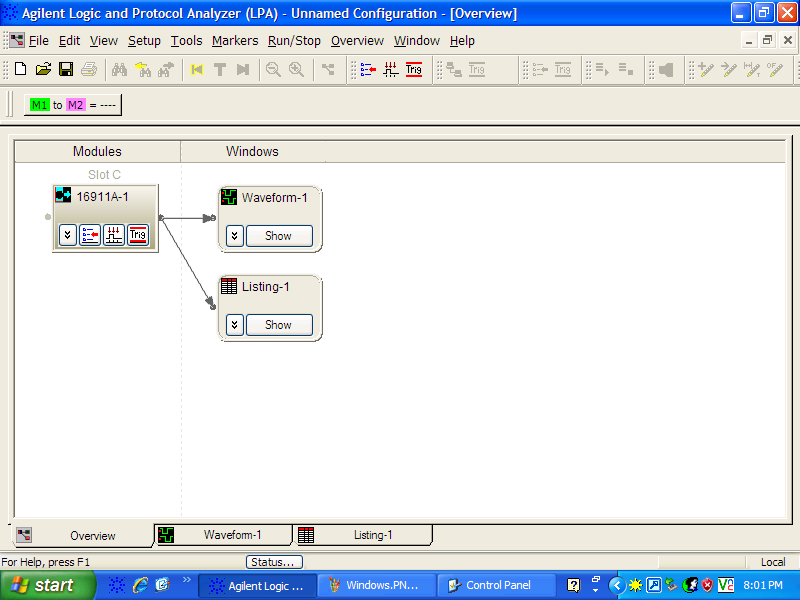Click the Waveform-1 window icon in overview

[229, 196]
